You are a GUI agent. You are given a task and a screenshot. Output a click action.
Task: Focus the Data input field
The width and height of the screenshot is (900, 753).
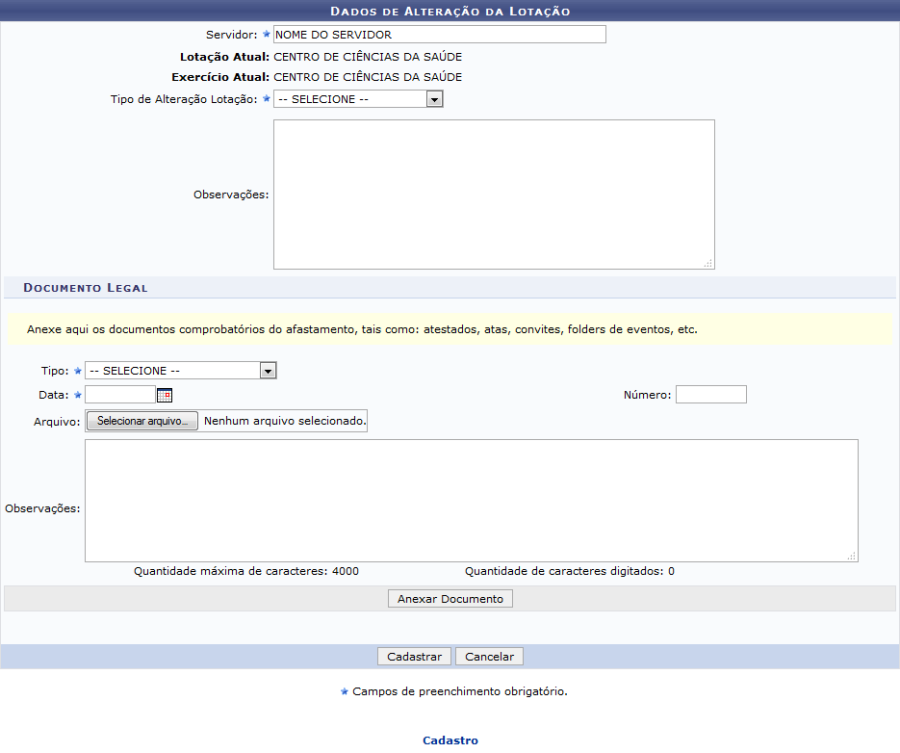coord(120,395)
